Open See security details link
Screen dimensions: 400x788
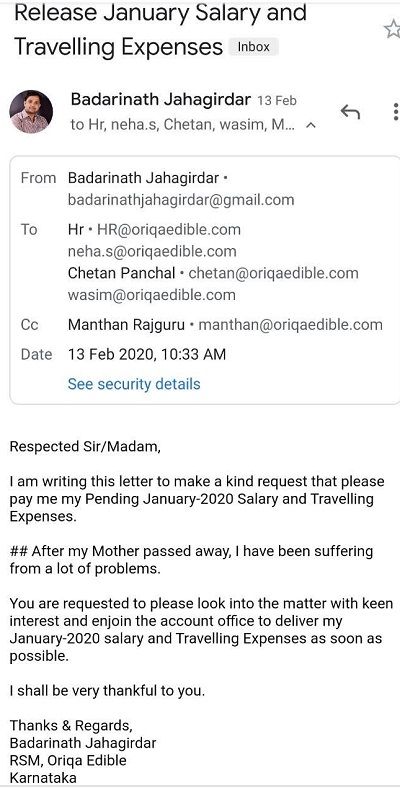coord(134,384)
